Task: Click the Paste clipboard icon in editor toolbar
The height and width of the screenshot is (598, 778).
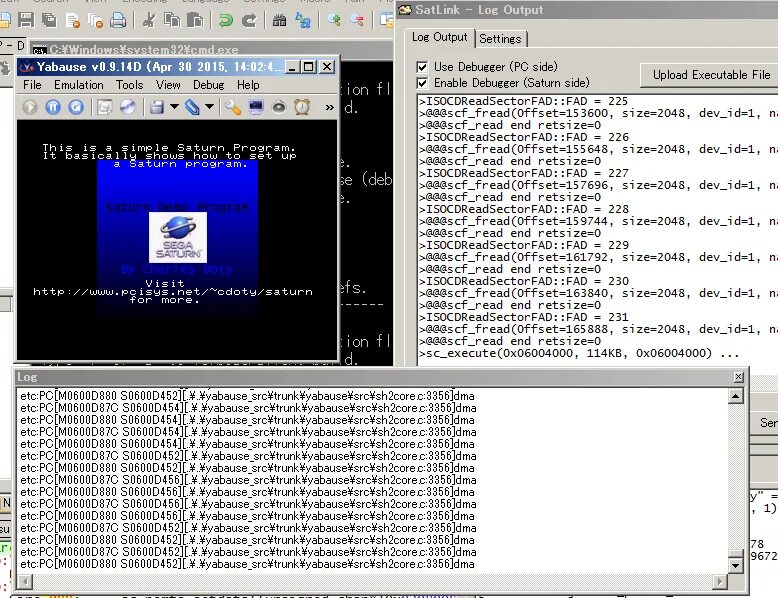Action: click(195, 20)
